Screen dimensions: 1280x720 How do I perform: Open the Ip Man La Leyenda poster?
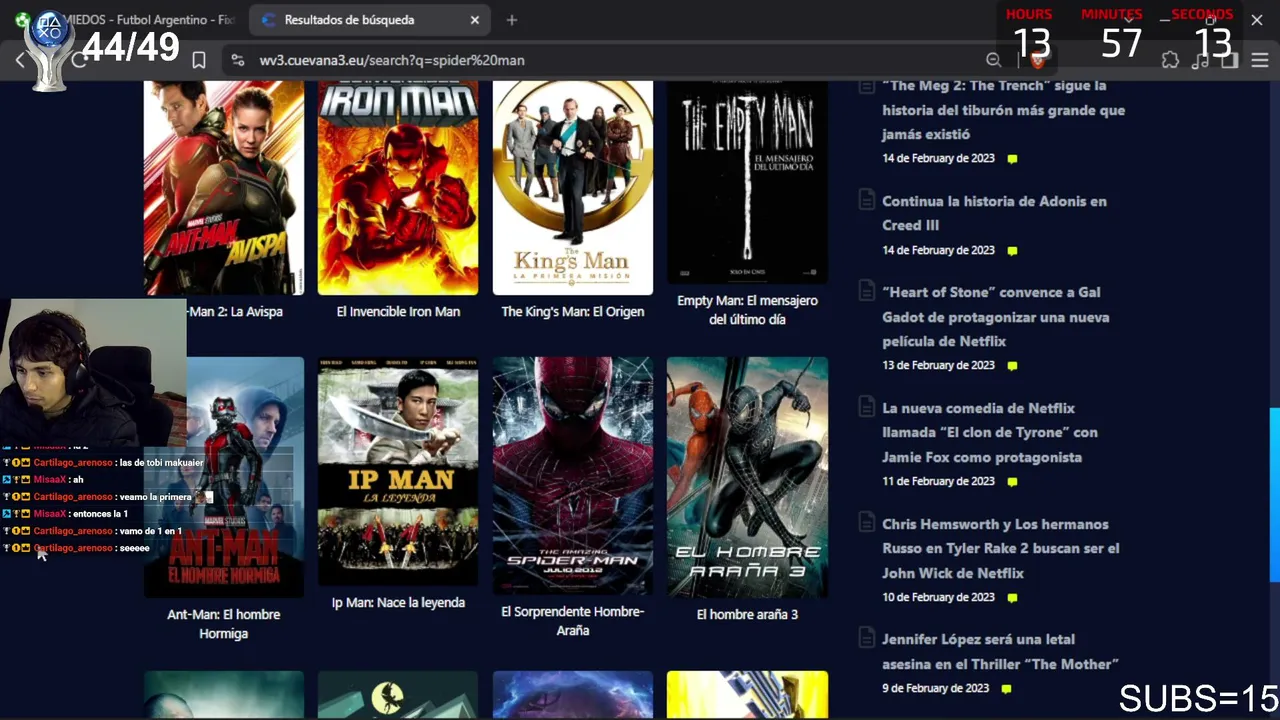coord(398,471)
